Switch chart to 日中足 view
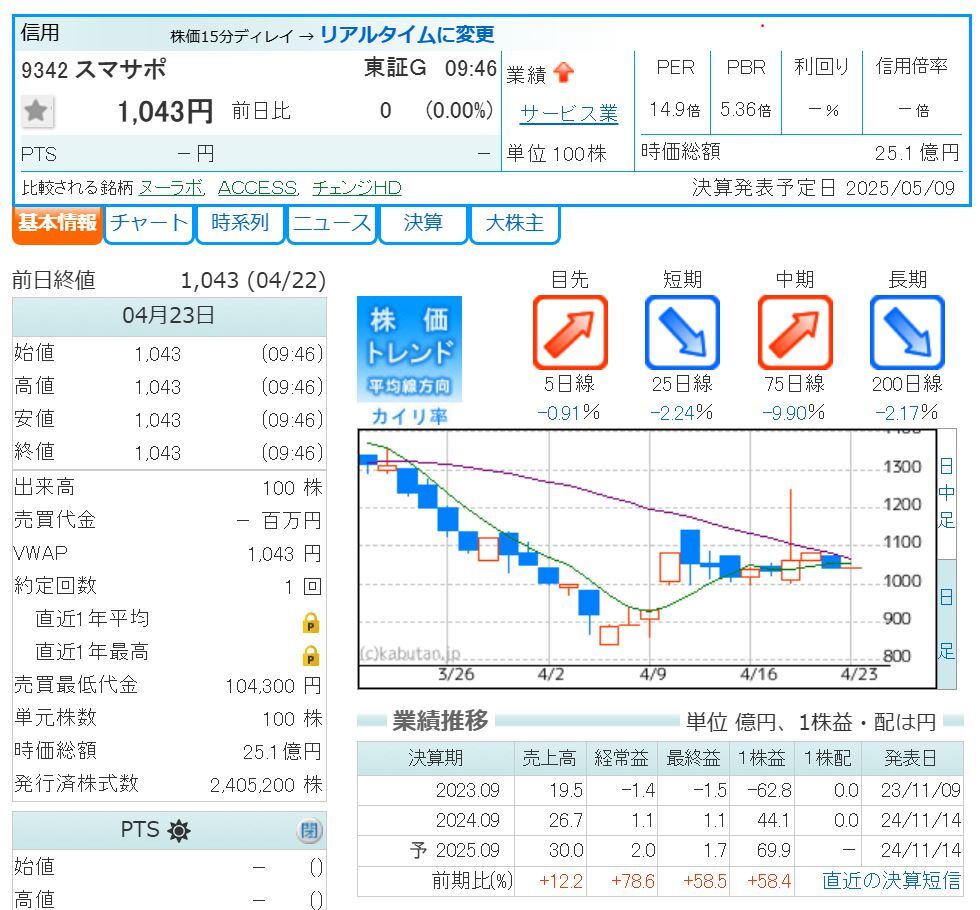 coord(946,493)
